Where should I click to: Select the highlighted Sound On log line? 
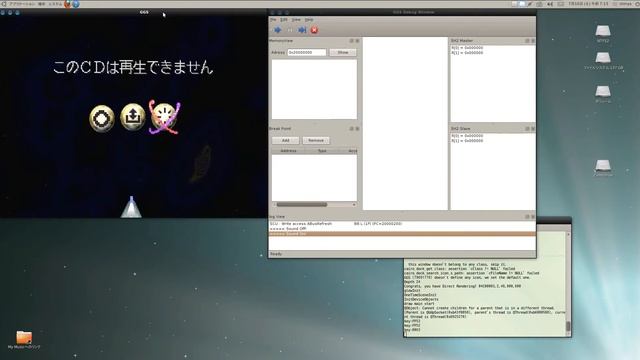[x=402, y=234]
